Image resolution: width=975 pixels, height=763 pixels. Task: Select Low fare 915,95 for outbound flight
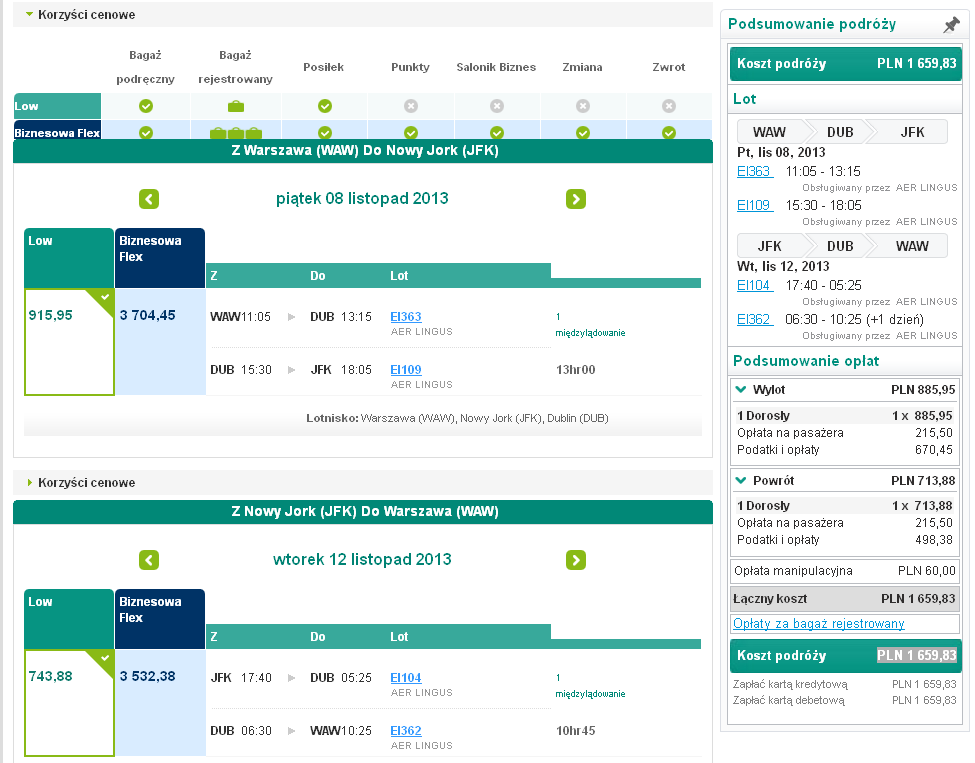(x=69, y=341)
